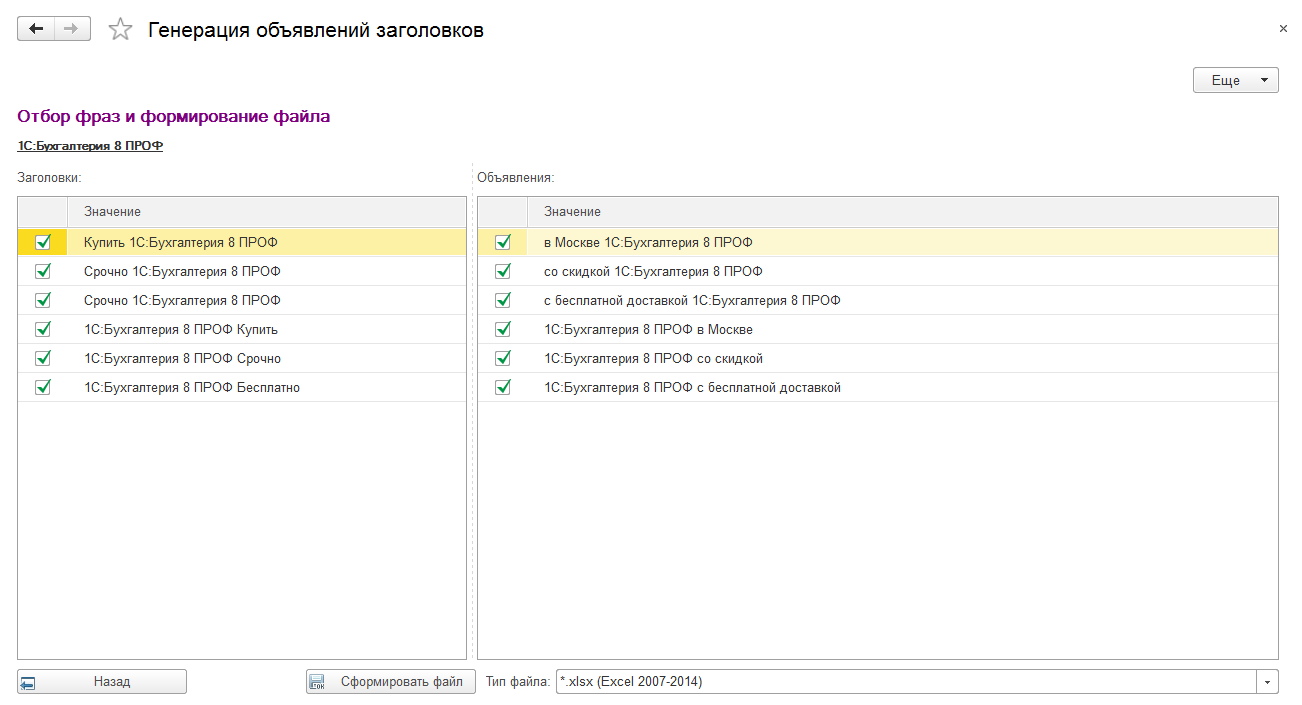Uncheck 1С:Бухгалтерия 8 ПРОФ в Москве ad
1302x705 pixels.
pyautogui.click(x=502, y=329)
